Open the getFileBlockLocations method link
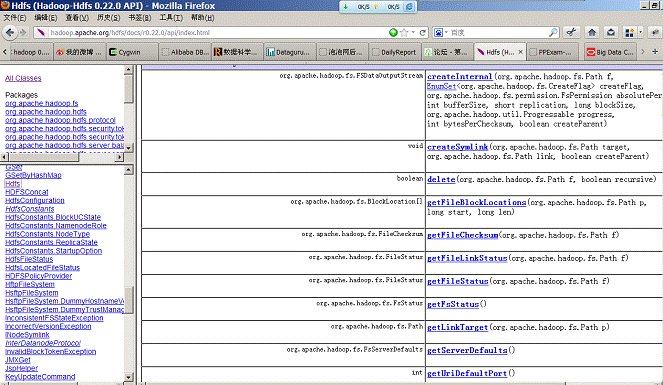 pyautogui.click(x=476, y=202)
